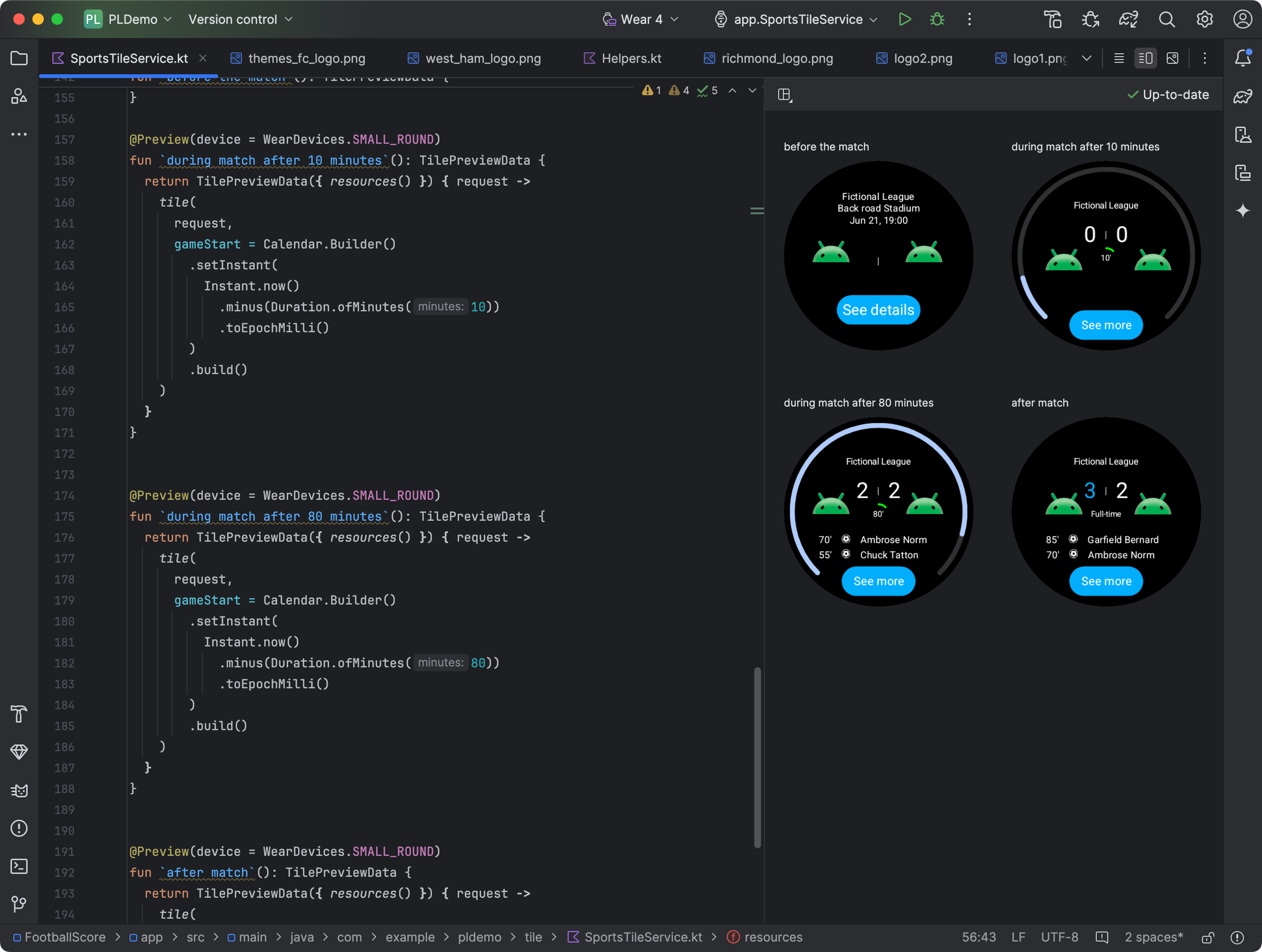1262x952 pixels.
Task: Toggle the 4 warnings indicator in editor
Action: click(680, 93)
